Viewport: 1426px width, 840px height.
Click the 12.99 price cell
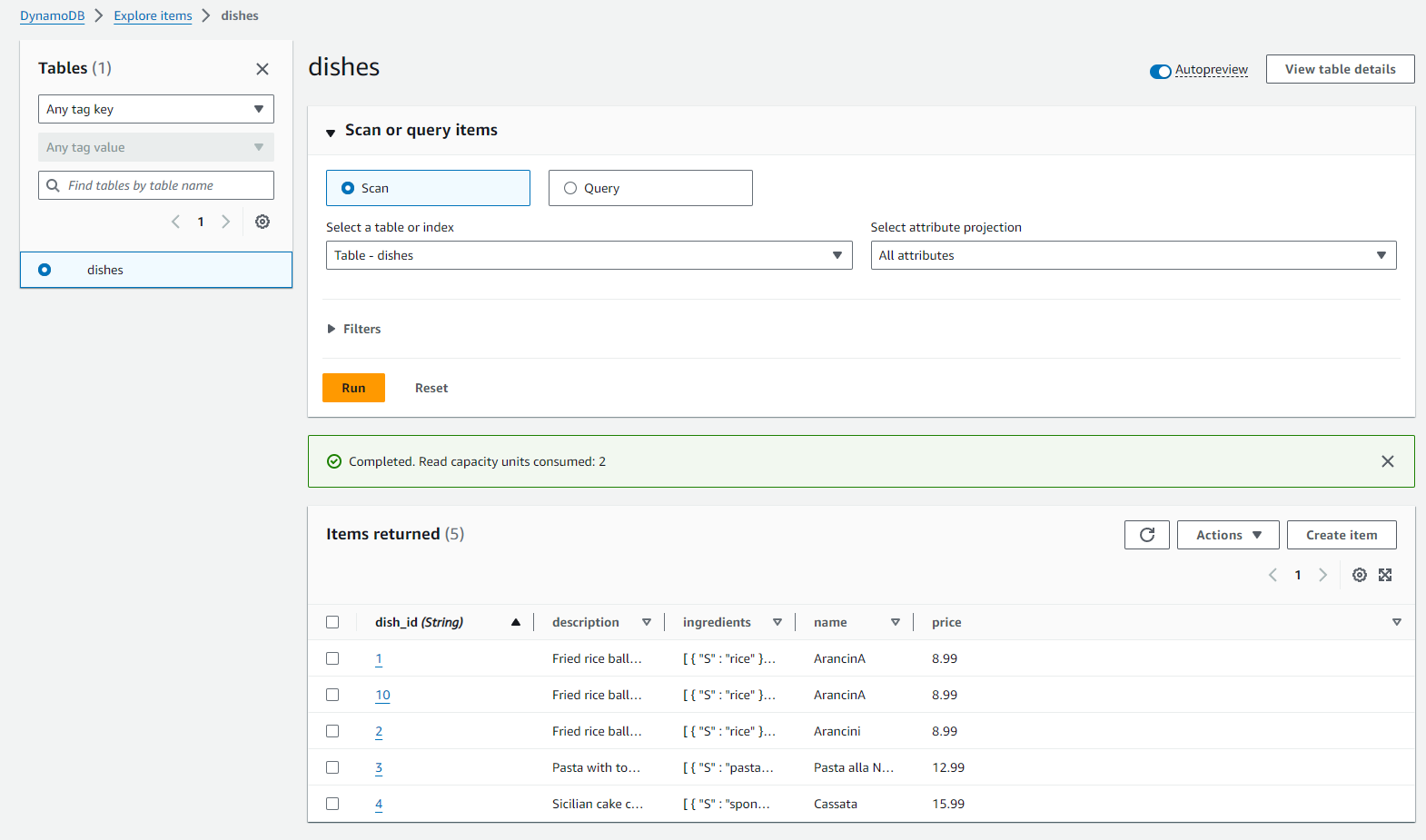(x=948, y=767)
